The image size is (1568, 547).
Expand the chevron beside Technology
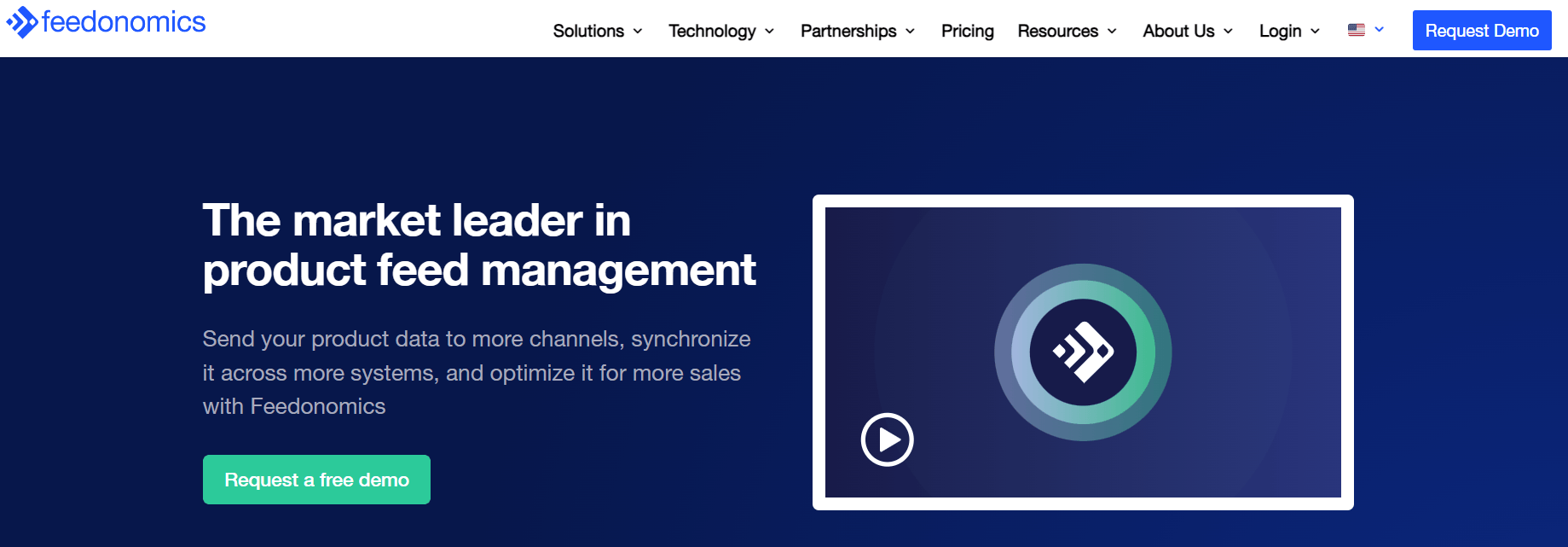tap(769, 32)
